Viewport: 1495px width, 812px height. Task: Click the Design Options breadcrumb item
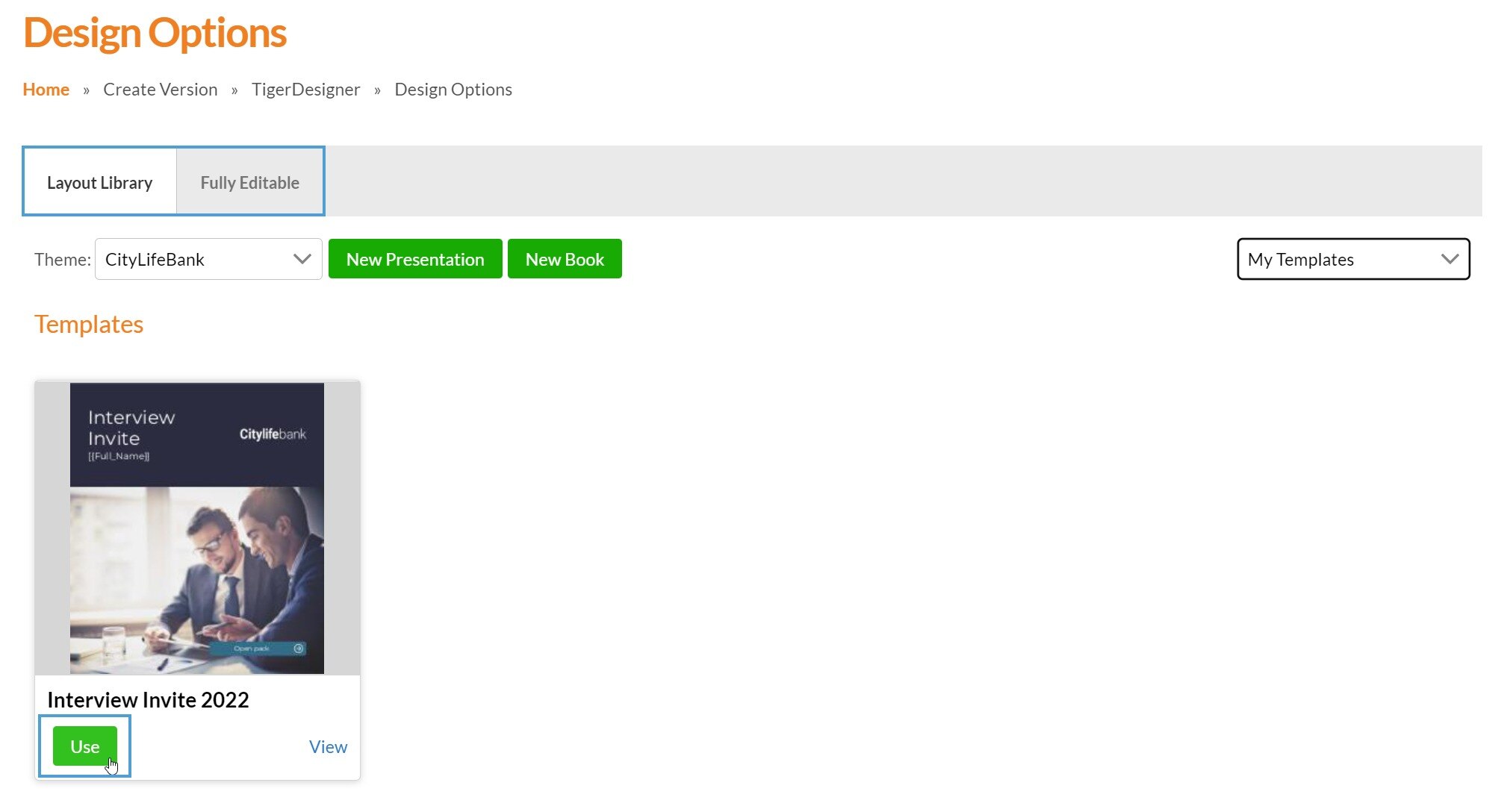pyautogui.click(x=453, y=90)
